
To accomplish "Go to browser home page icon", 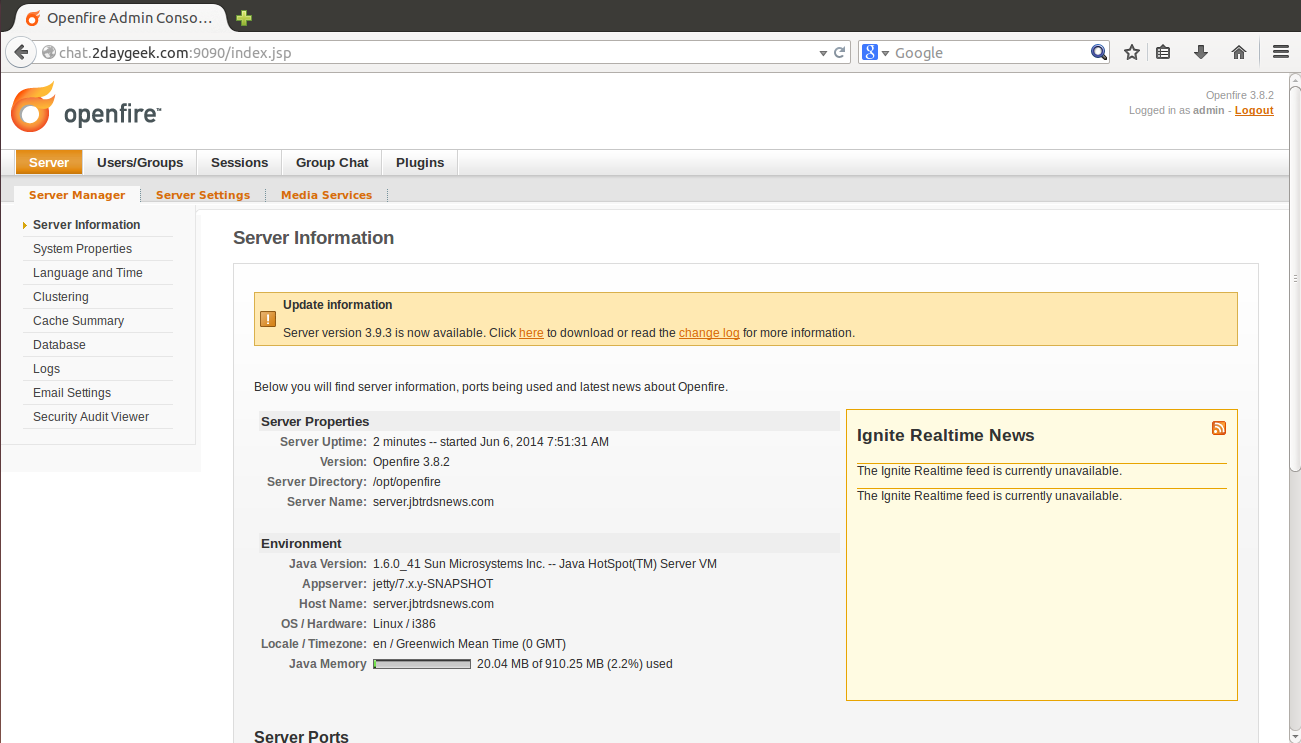I will click(x=1239, y=53).
